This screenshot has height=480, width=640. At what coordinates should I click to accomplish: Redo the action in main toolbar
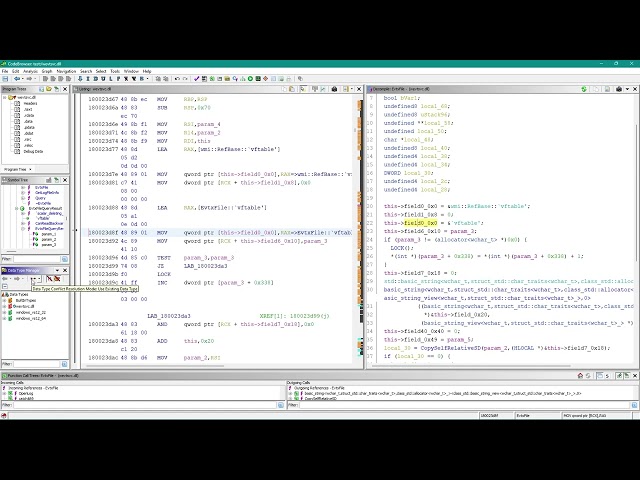point(185,79)
